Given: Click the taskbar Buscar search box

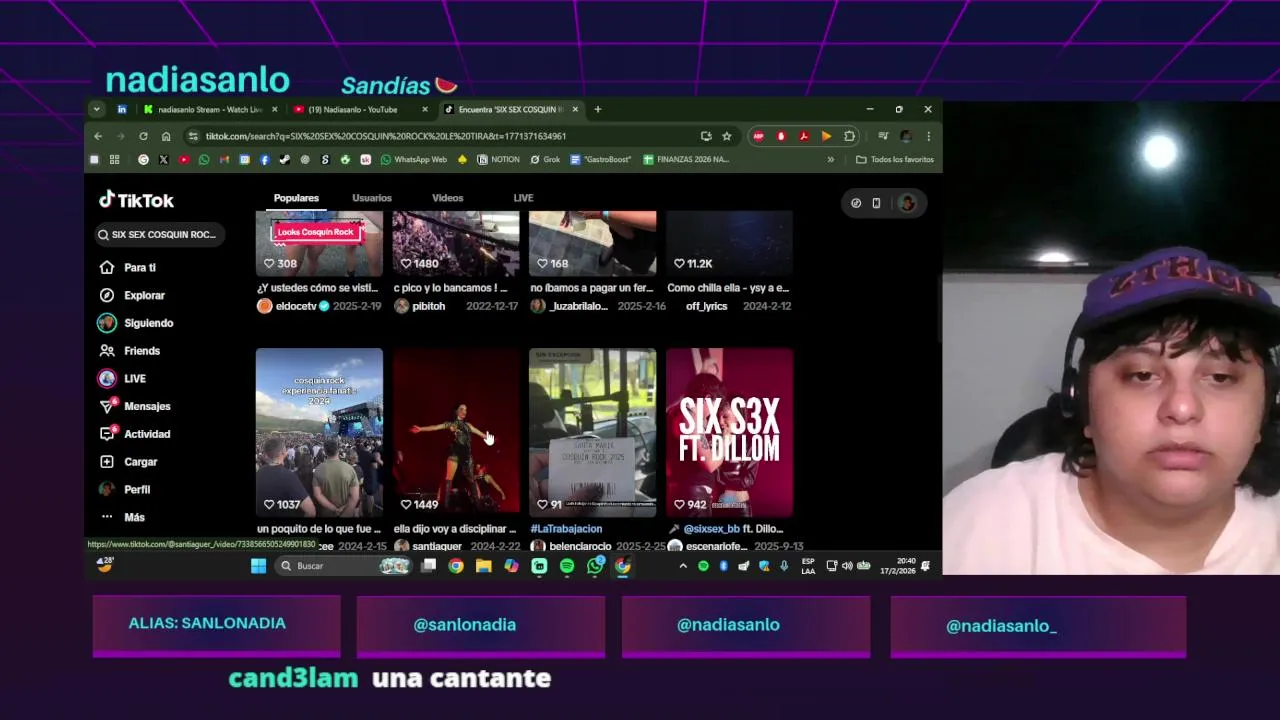Looking at the screenshot, I should pos(342,566).
